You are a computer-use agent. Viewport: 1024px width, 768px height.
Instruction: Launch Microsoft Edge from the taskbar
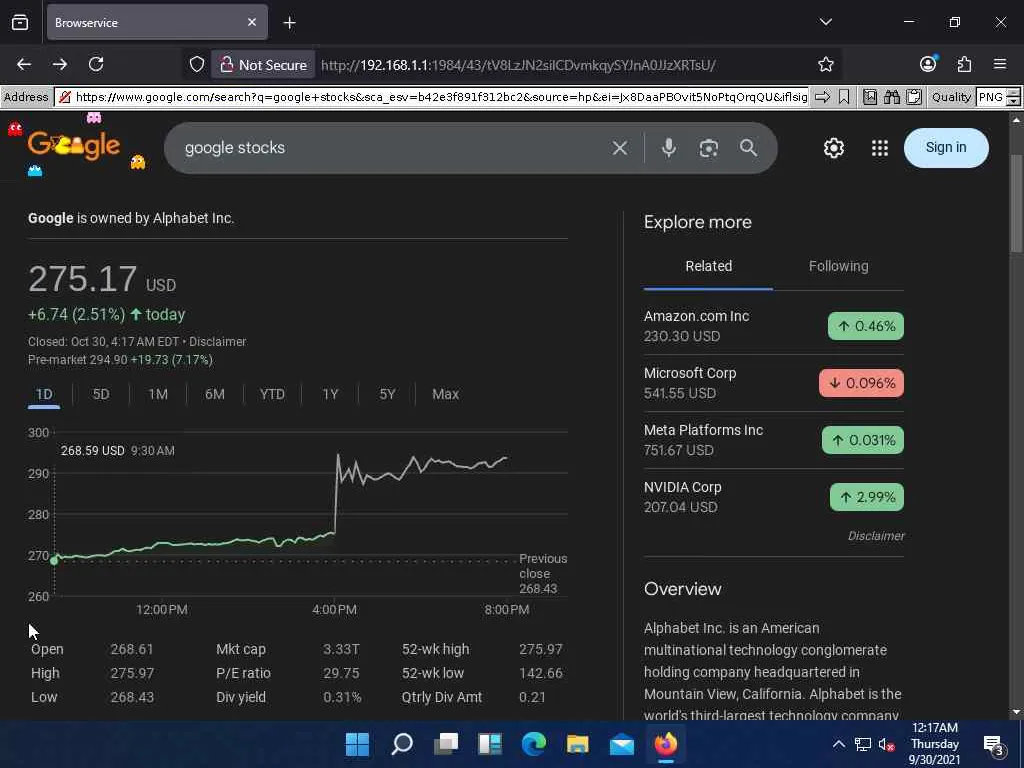point(534,744)
